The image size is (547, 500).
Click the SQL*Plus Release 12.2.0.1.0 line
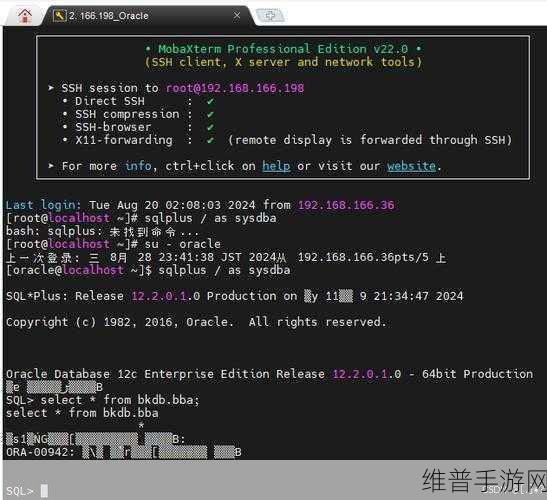(234, 296)
